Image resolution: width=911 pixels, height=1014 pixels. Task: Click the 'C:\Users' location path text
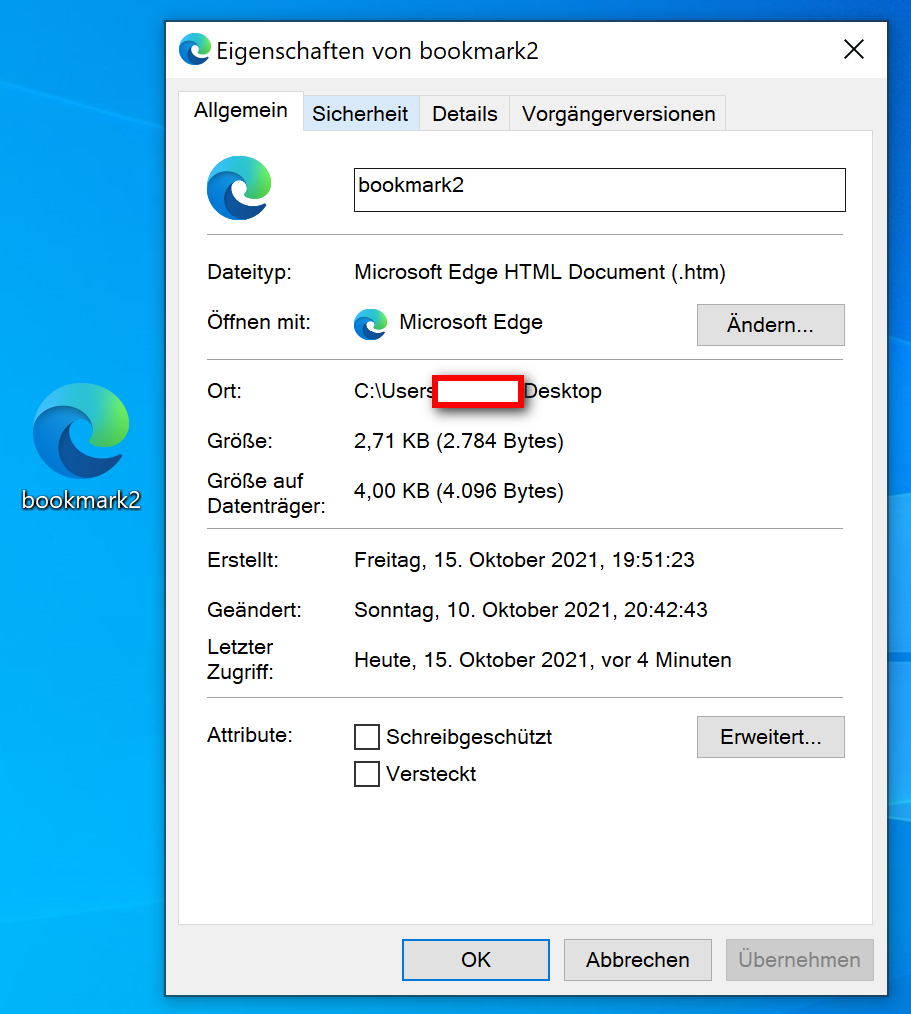[x=394, y=391]
